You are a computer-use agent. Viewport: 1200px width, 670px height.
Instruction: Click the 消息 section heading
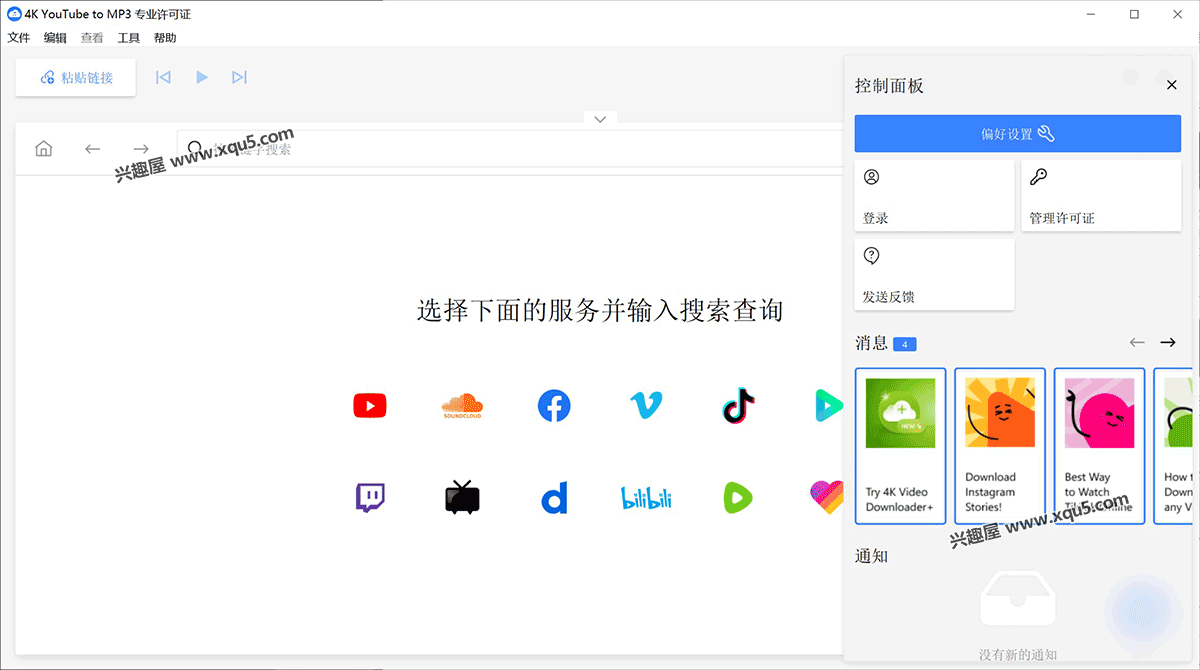click(x=871, y=343)
